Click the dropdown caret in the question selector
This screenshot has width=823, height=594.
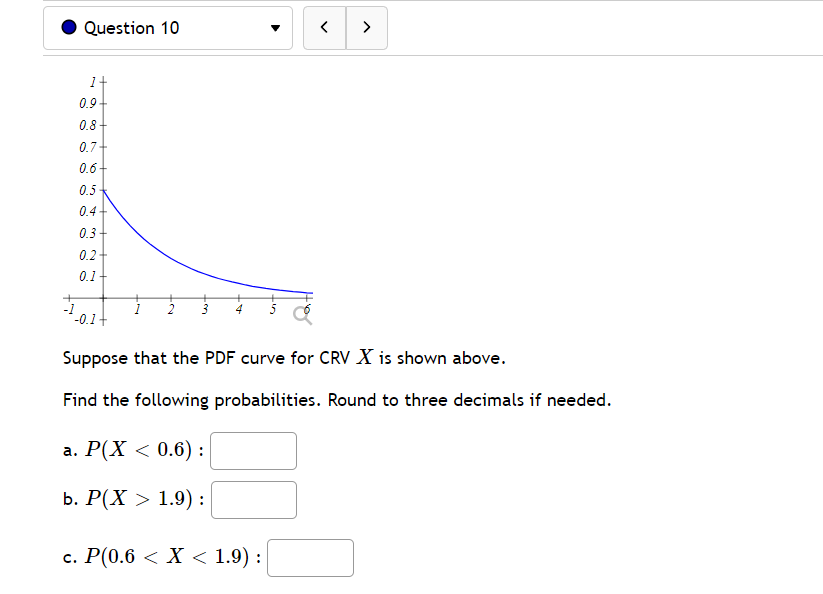(274, 28)
